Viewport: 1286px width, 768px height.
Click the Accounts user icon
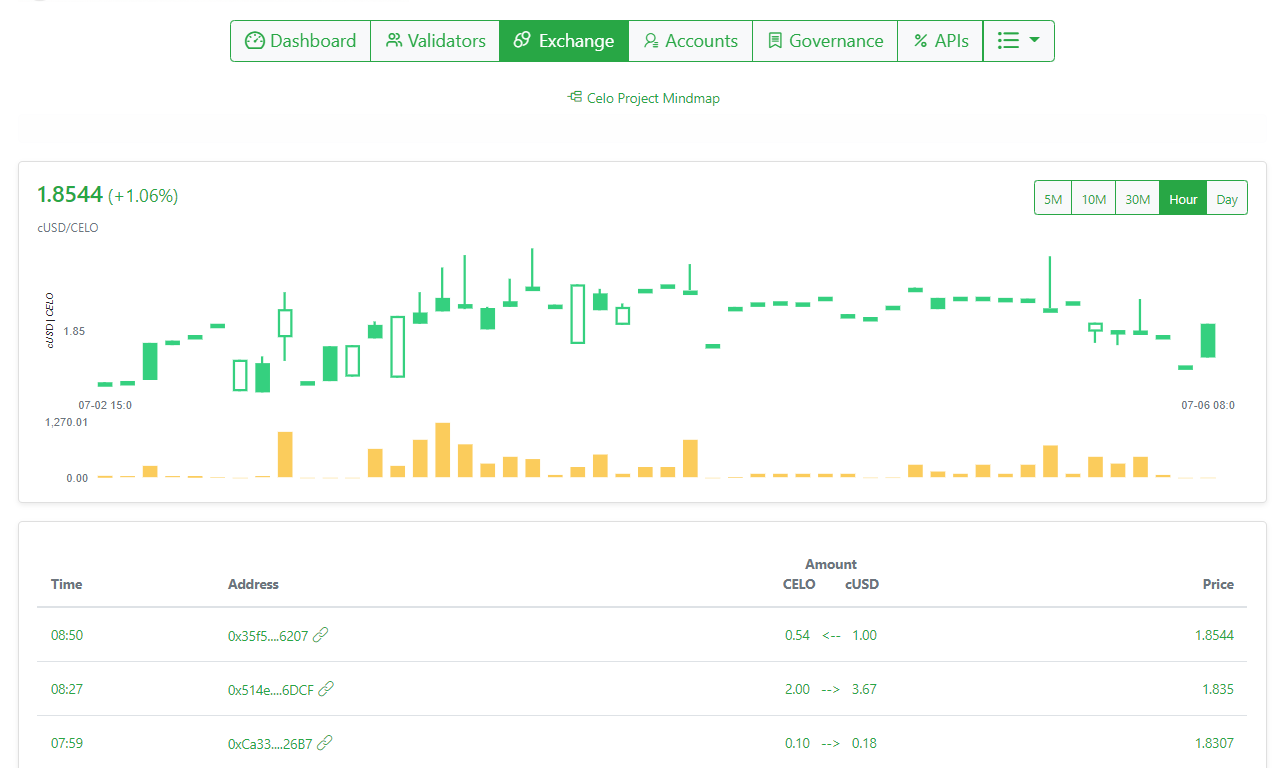point(651,41)
